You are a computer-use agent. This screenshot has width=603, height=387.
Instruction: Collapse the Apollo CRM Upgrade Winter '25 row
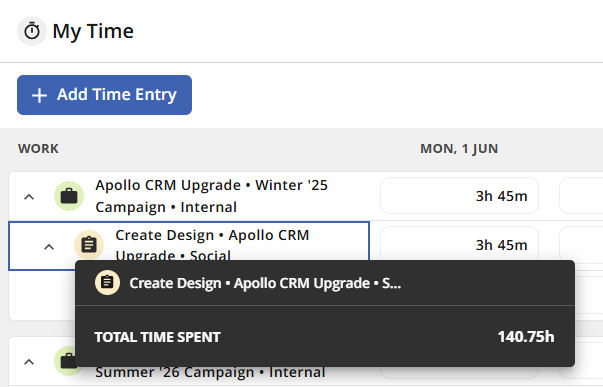pos(29,197)
